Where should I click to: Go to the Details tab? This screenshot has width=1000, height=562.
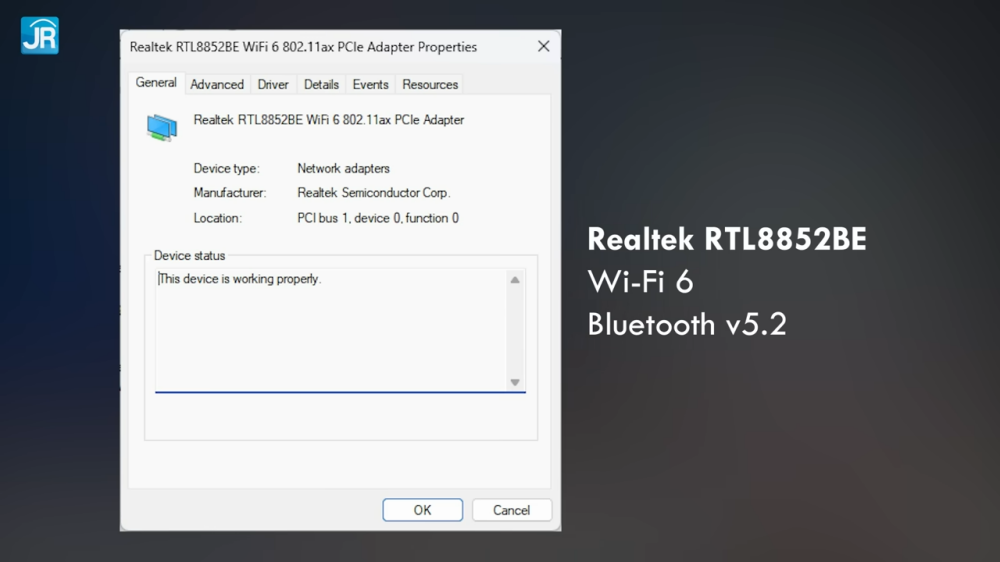coord(321,85)
